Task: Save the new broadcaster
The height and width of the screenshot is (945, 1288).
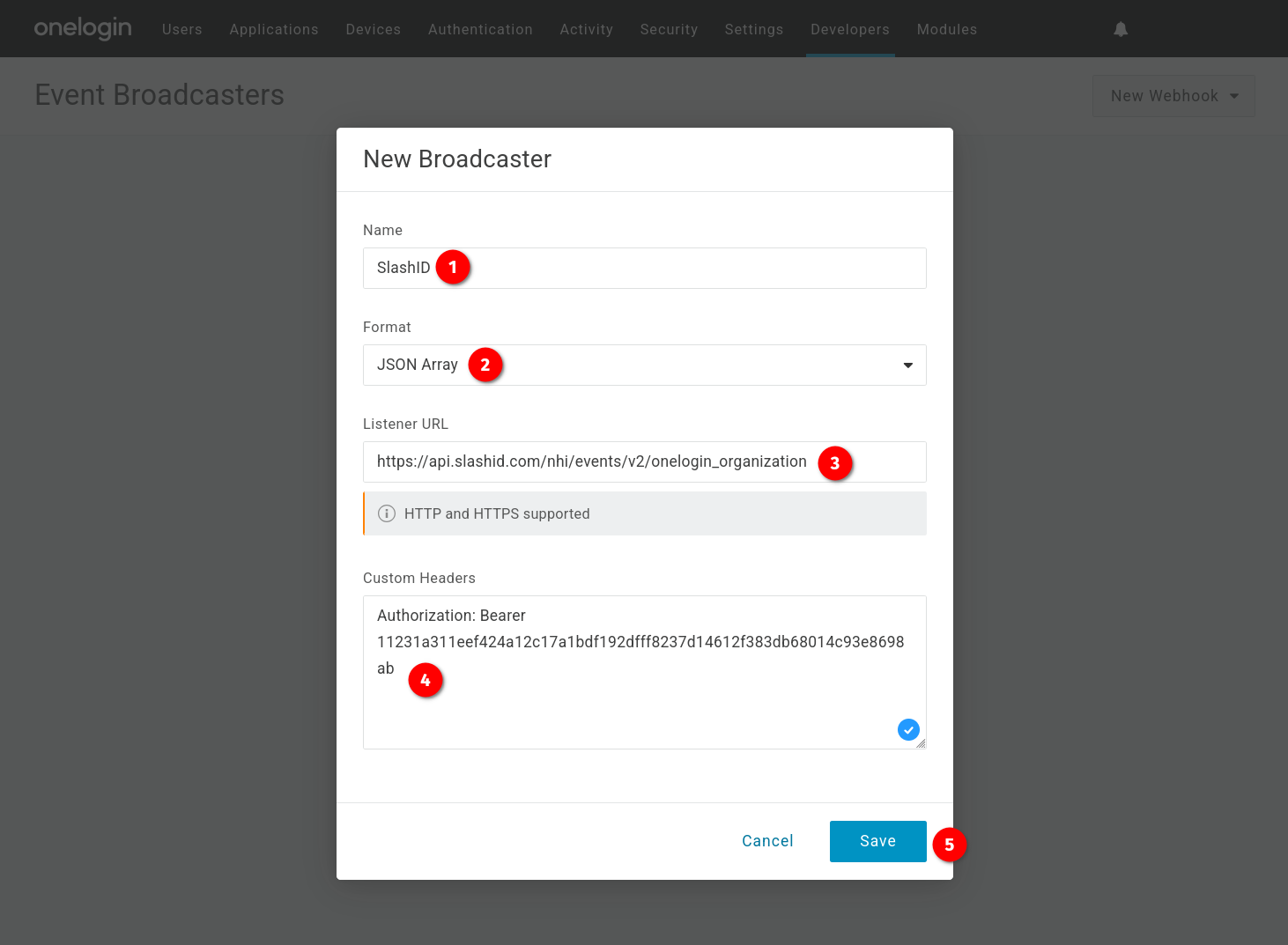Action: click(x=877, y=841)
